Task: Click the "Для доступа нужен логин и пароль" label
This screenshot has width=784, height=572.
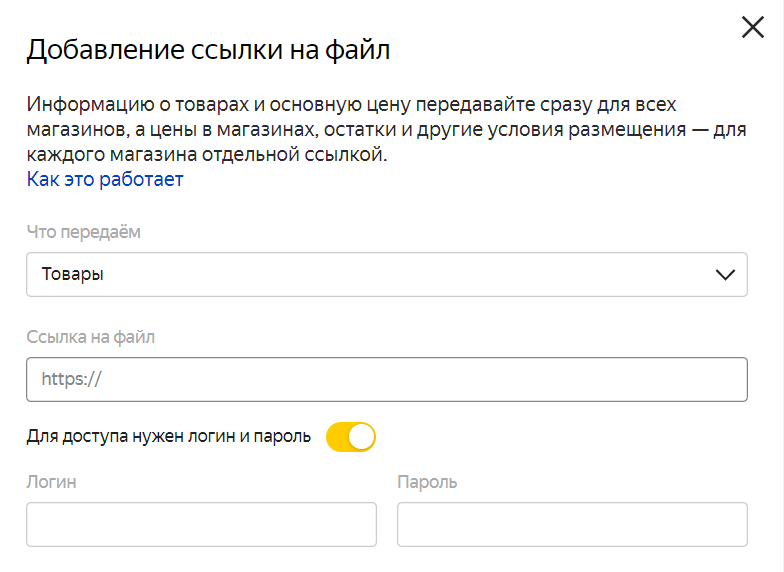Action: (169, 437)
